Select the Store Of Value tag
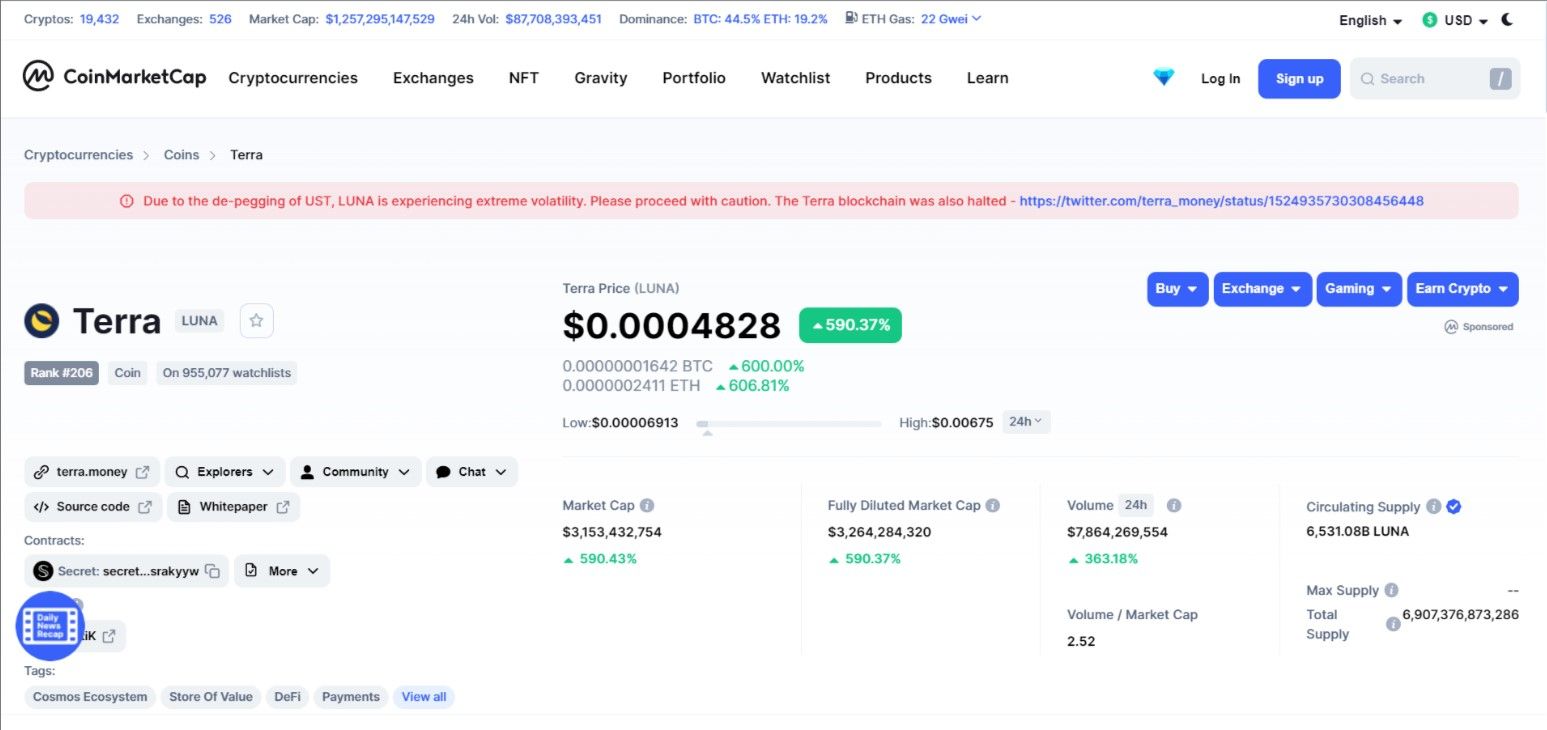1547x730 pixels. point(211,697)
